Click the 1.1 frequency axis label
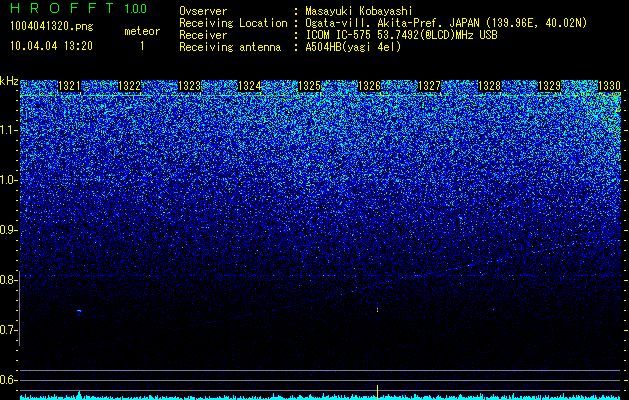 pyautogui.click(x=7, y=130)
